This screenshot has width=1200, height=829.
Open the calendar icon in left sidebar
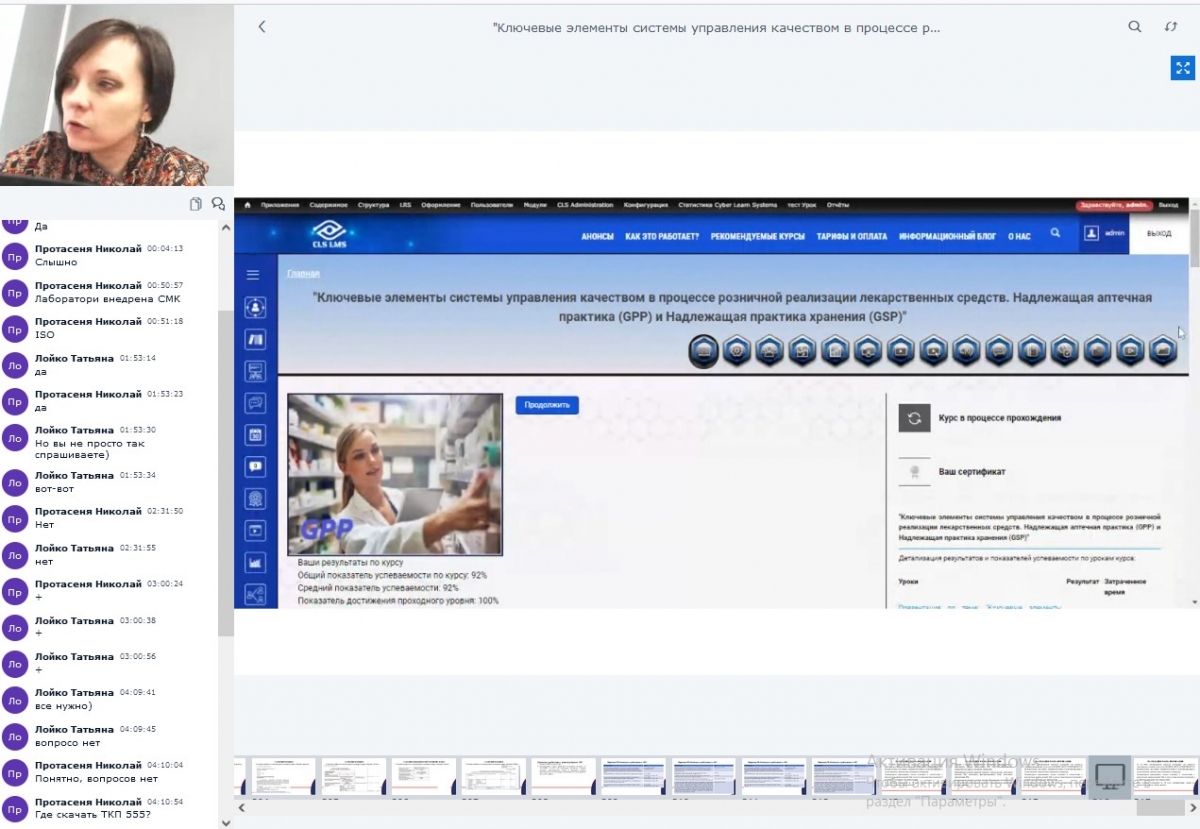(x=255, y=435)
